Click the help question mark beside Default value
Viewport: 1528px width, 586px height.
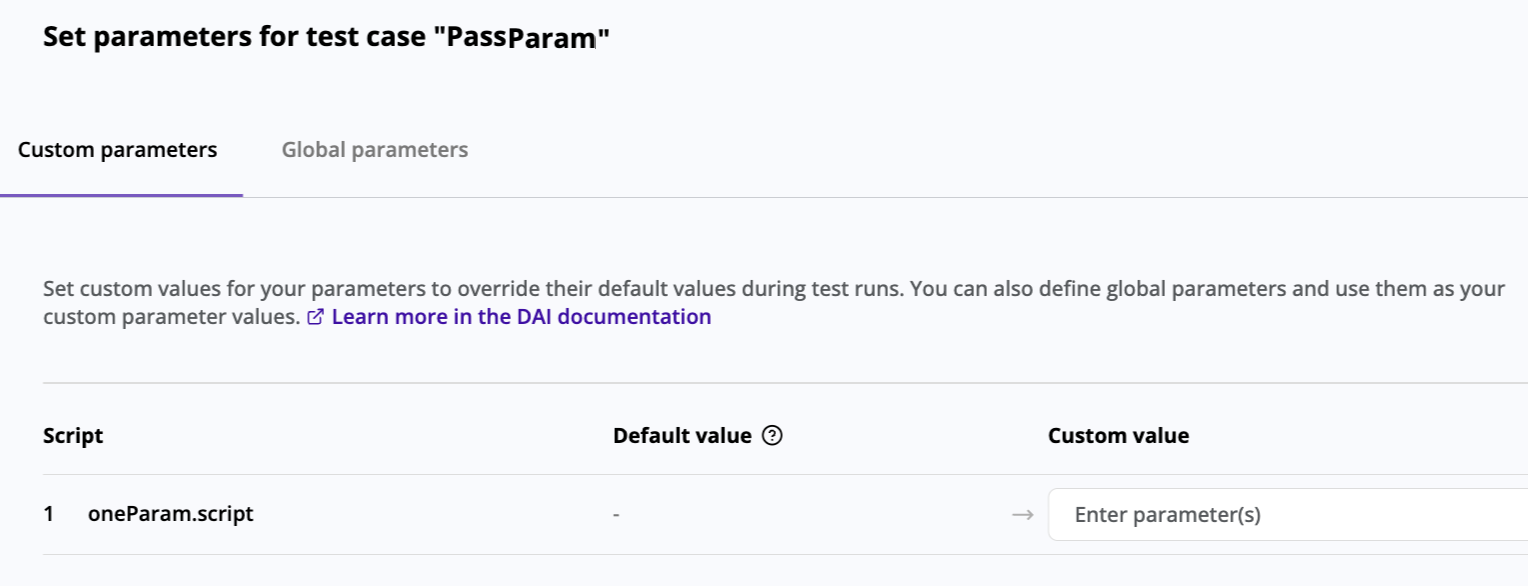tap(772, 434)
